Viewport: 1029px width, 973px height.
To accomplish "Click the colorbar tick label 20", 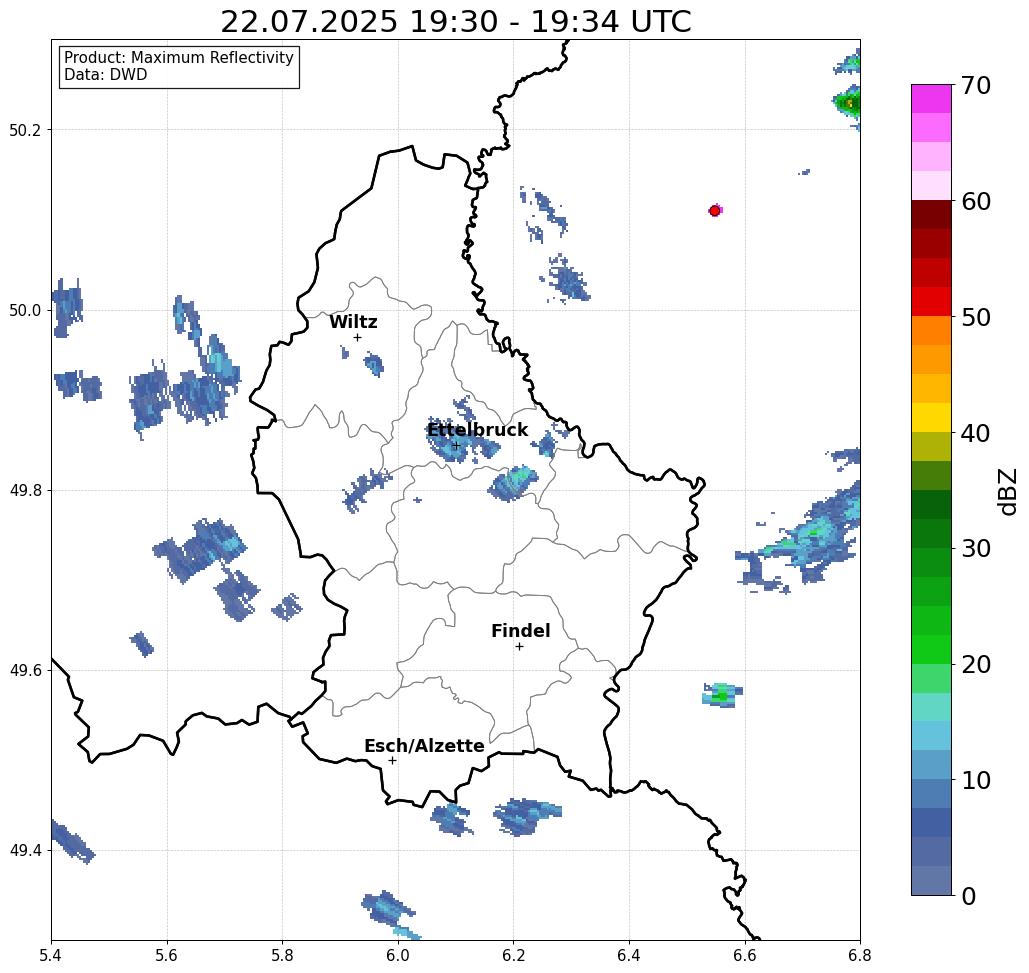I will pos(975,664).
